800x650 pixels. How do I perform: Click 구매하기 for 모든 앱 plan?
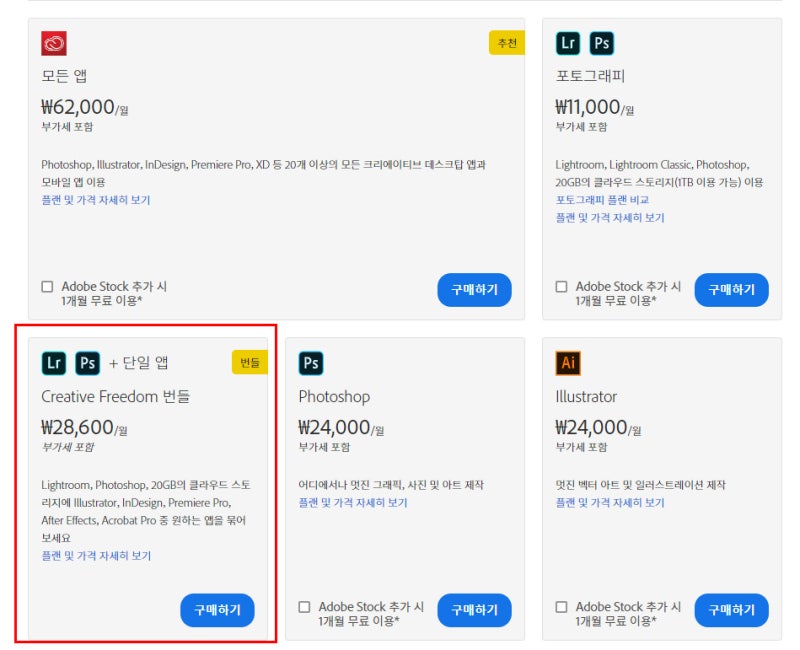pos(474,290)
